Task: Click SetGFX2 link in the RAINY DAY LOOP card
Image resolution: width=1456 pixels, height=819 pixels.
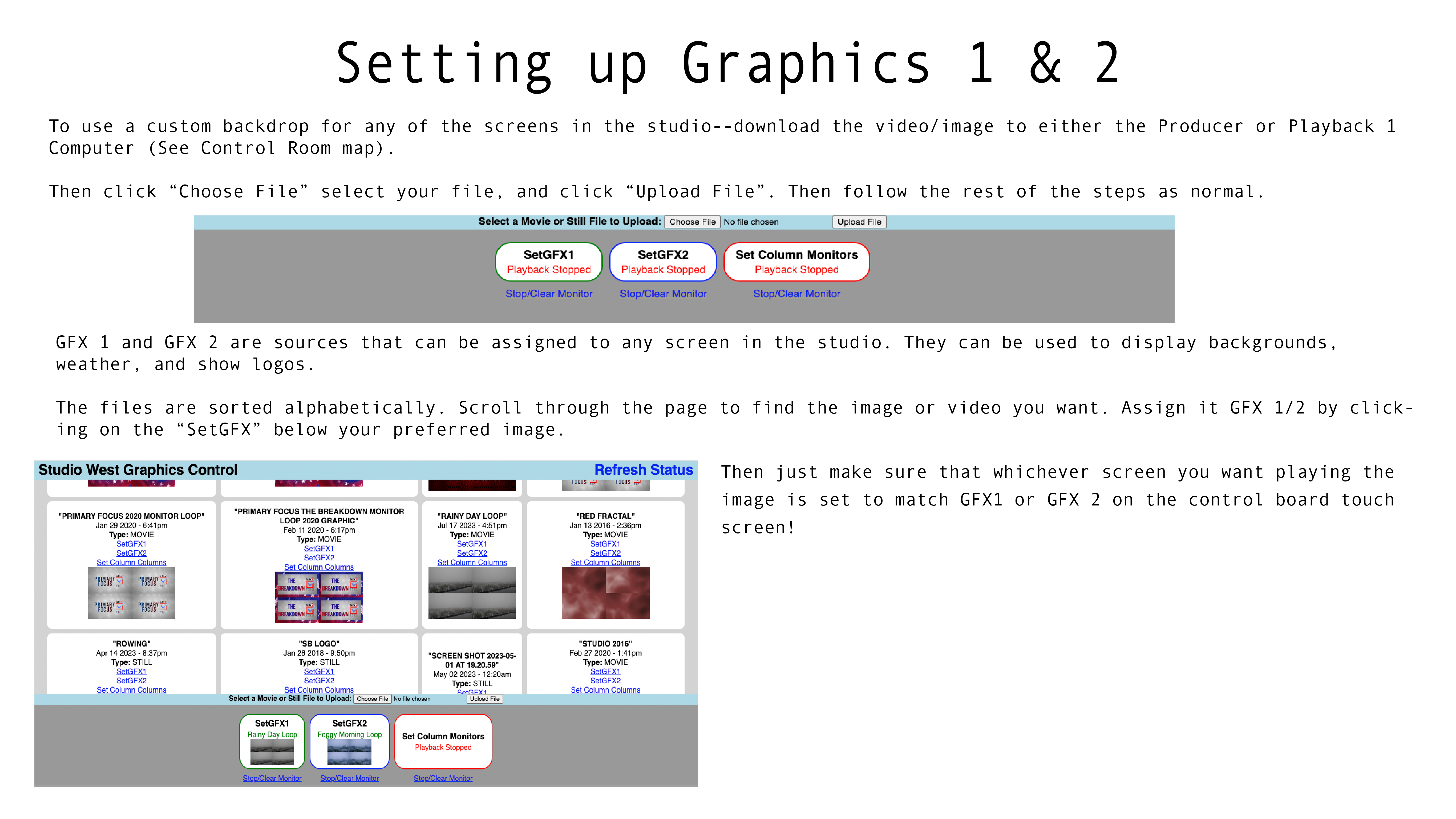Action: pos(472,553)
